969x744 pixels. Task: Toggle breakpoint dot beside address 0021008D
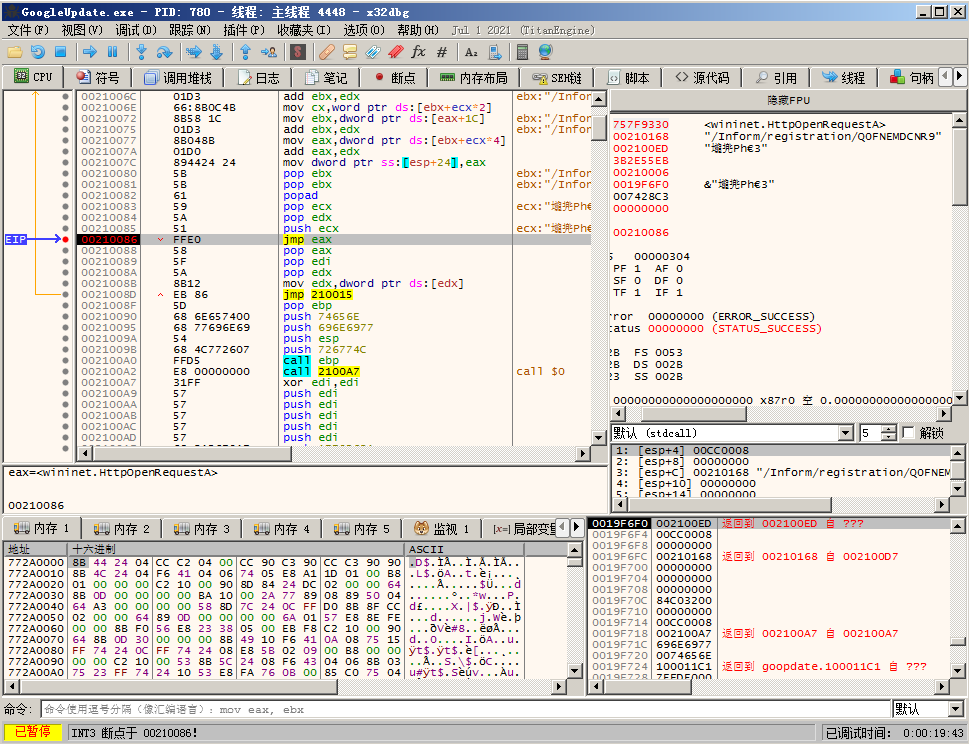(65, 294)
